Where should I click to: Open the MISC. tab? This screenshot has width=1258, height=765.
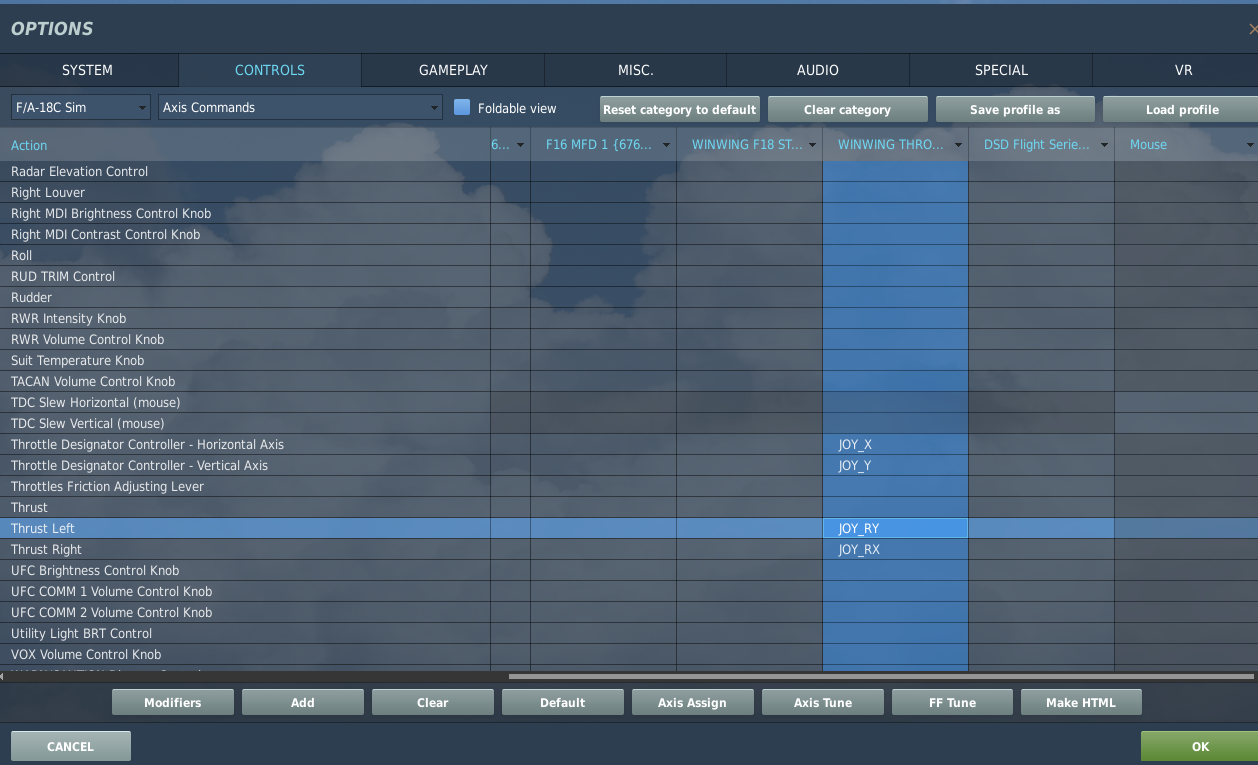[636, 70]
